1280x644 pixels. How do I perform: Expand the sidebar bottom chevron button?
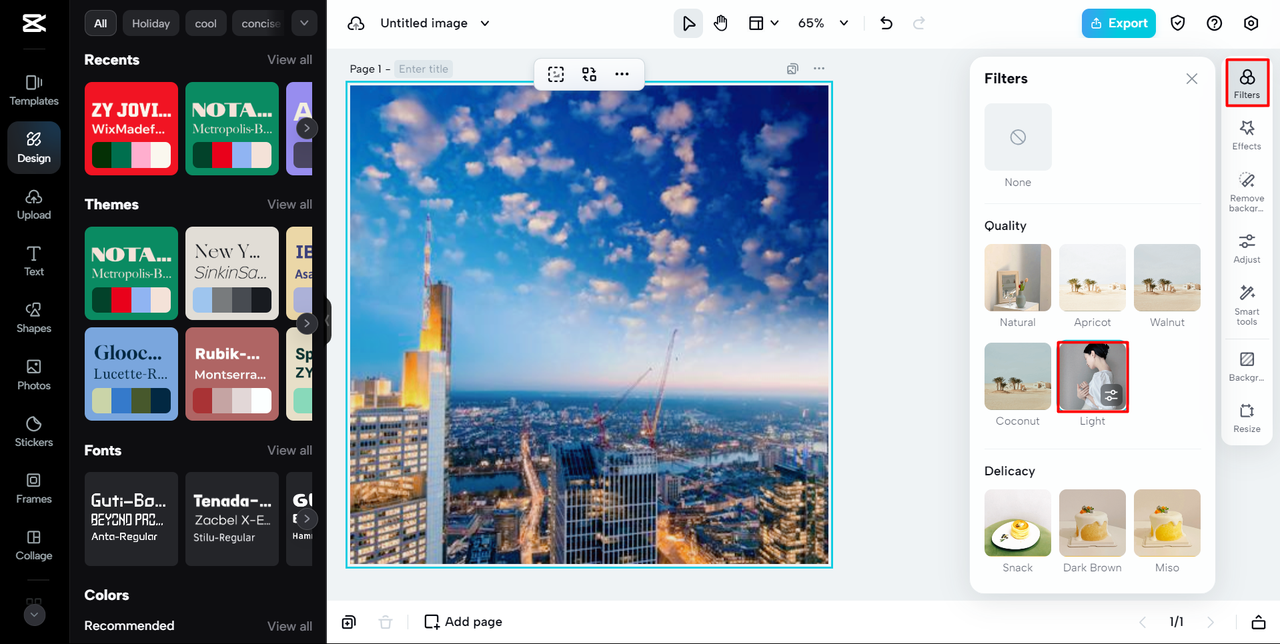click(x=34, y=615)
